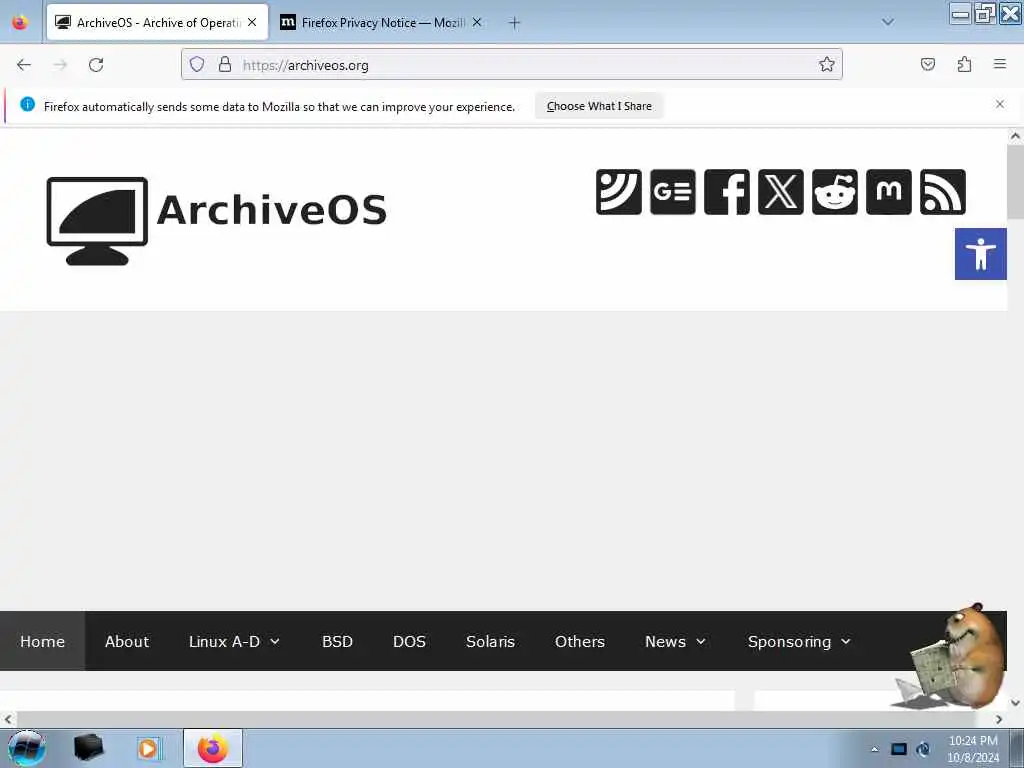Visit ArchiveOS Reddit icon

tap(835, 192)
